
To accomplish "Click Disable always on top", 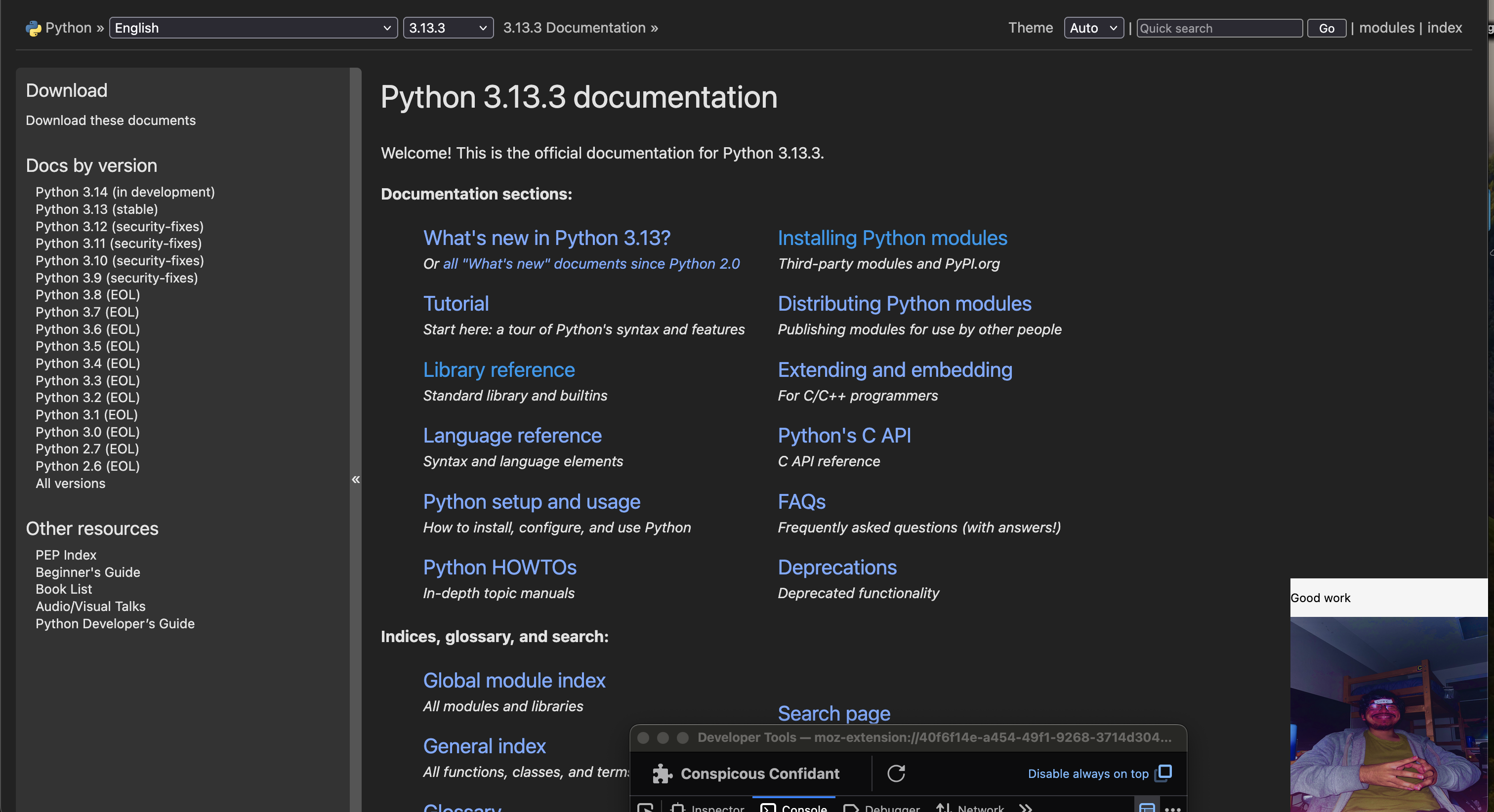I will [x=1087, y=773].
